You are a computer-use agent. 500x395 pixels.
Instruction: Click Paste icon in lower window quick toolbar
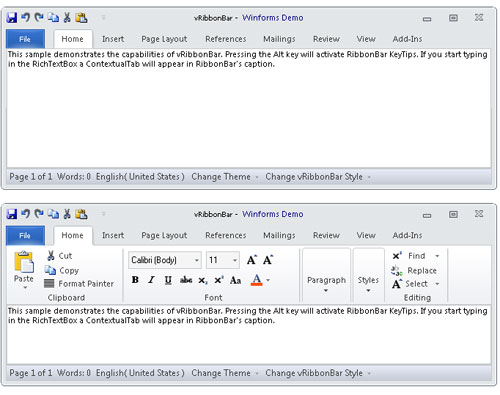click(x=81, y=214)
